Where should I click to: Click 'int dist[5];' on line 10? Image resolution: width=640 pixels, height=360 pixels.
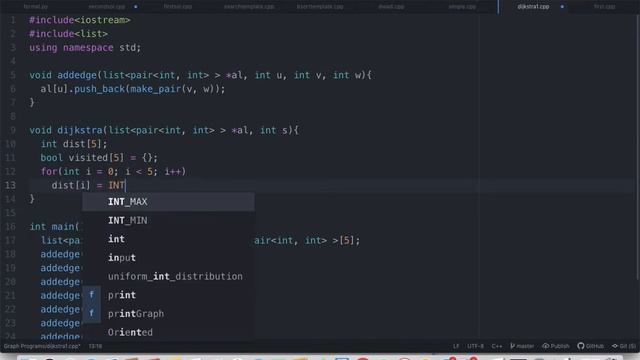coord(74,144)
